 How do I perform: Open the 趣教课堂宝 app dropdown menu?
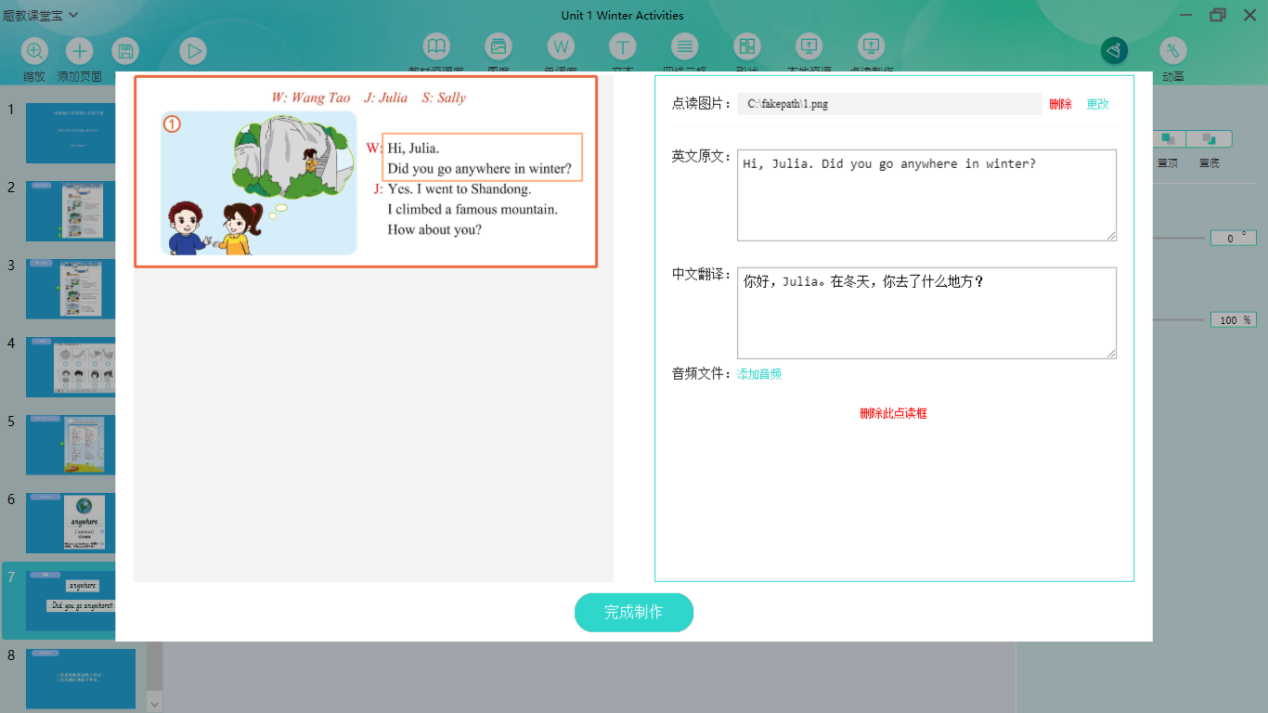pyautogui.click(x=40, y=15)
